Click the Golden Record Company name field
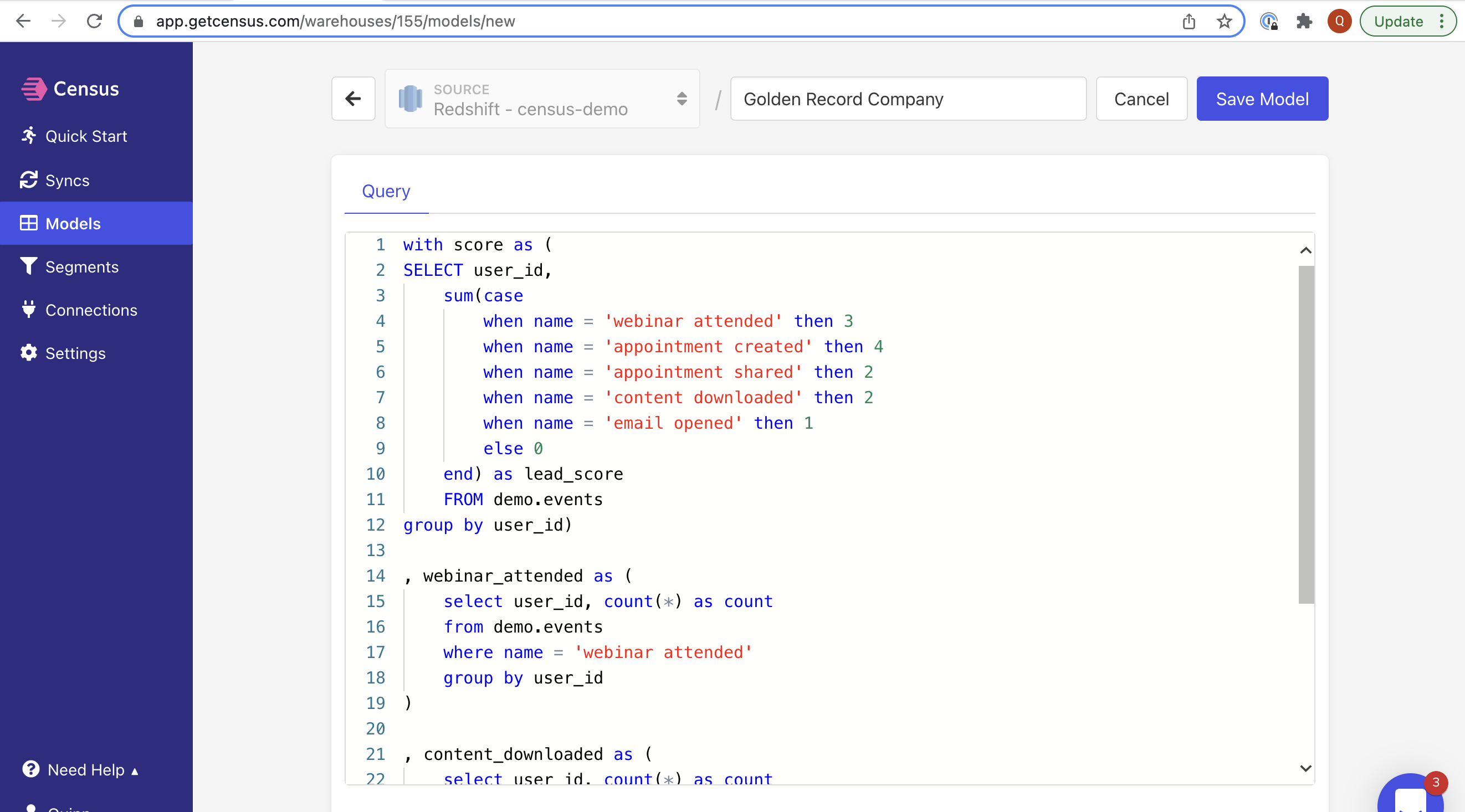The width and height of the screenshot is (1465, 812). pos(908,99)
